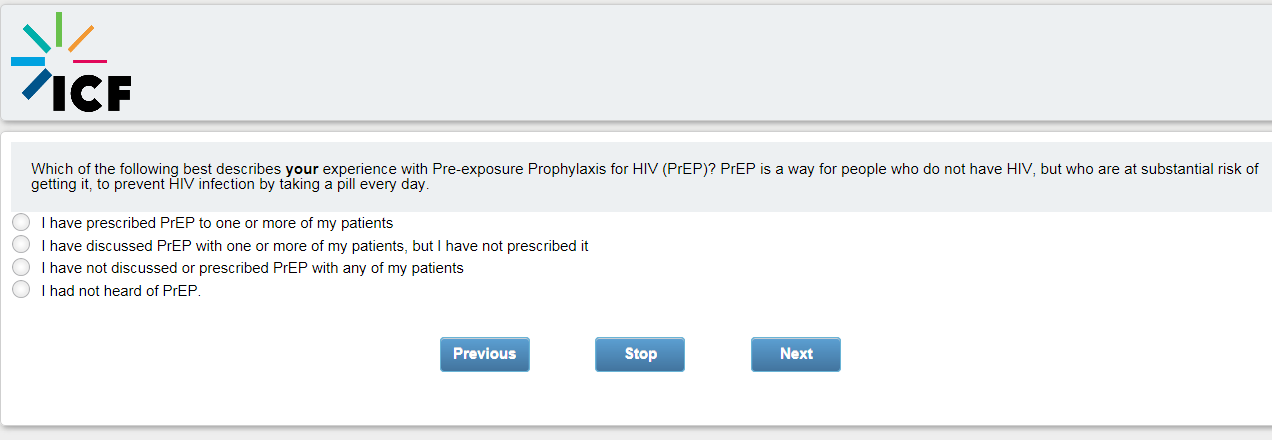Click the pink horizontal line in the logo

point(90,62)
